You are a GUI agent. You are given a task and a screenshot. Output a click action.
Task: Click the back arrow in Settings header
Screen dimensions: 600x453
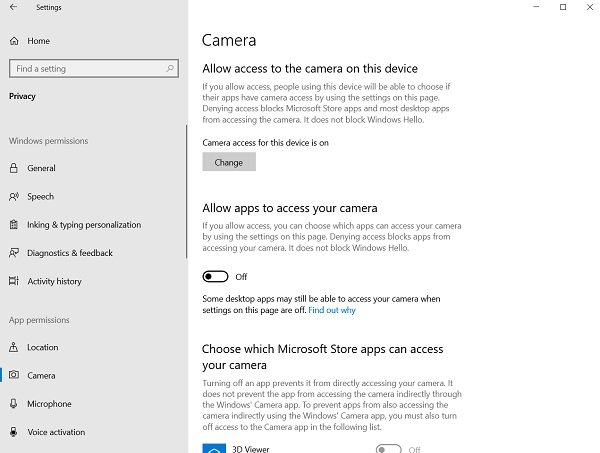(13, 7)
